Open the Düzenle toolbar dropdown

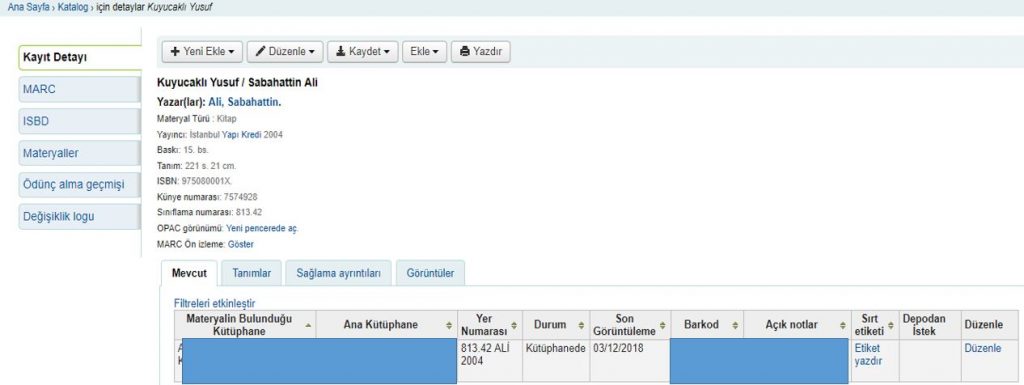point(285,52)
